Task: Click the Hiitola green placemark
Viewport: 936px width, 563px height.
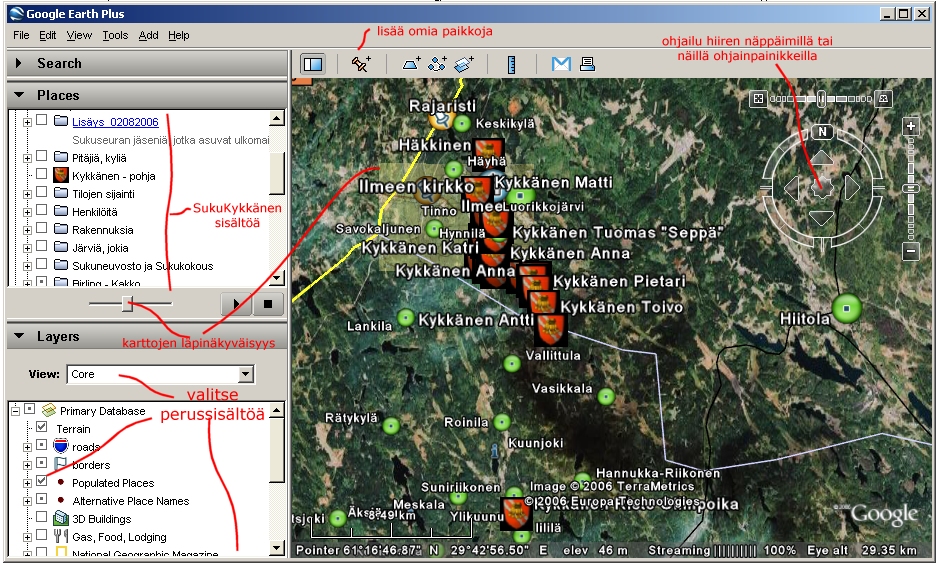Action: (x=847, y=309)
